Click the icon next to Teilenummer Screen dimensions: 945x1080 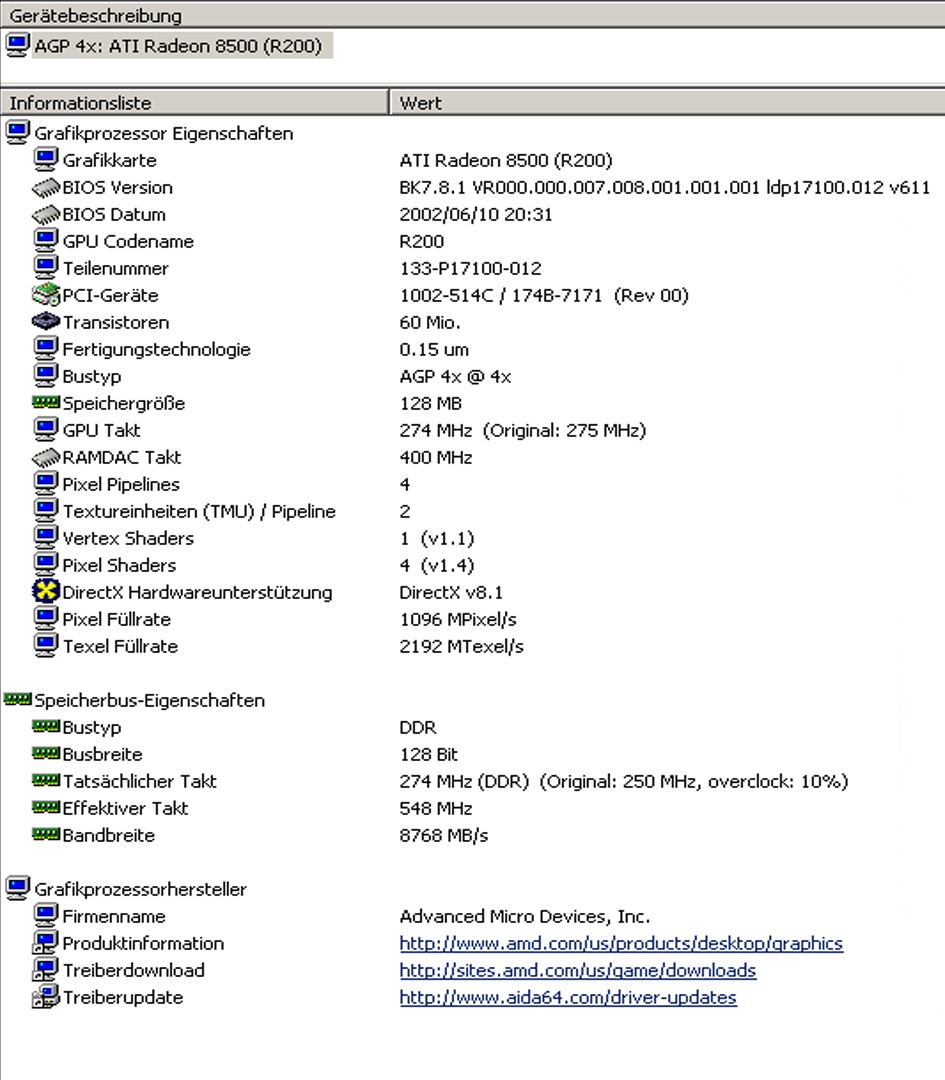[45, 268]
